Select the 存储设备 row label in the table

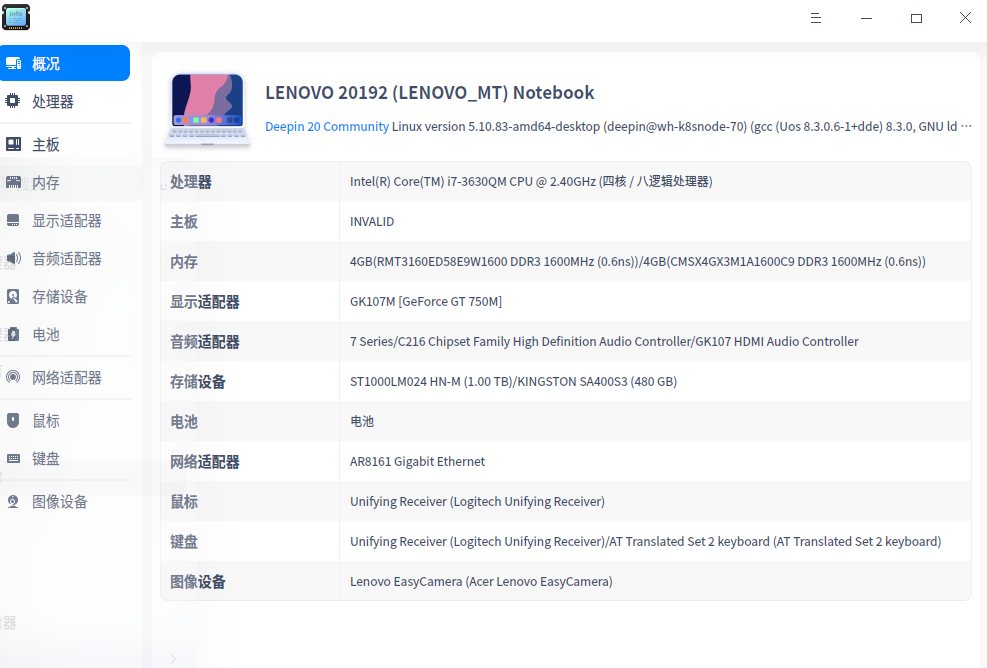pyautogui.click(x=198, y=382)
